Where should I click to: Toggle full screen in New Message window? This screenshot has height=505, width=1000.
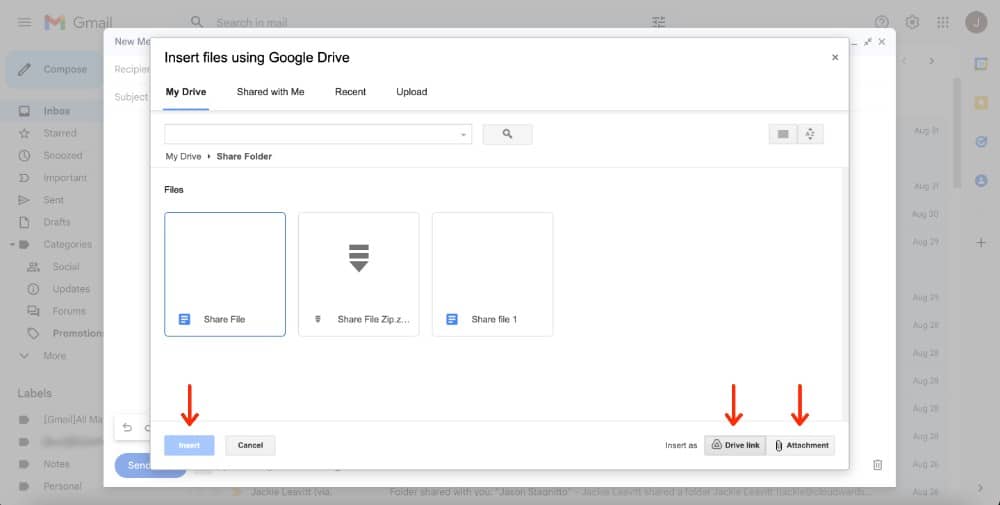[867, 42]
